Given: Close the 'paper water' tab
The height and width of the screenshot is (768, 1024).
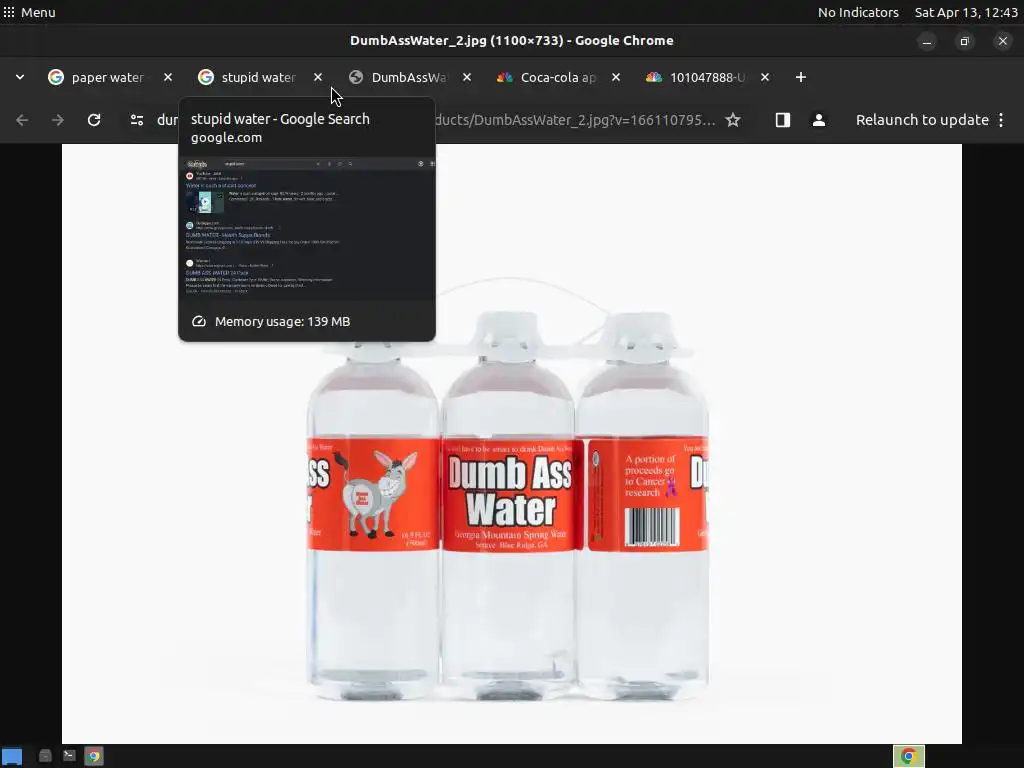Looking at the screenshot, I should 168,77.
